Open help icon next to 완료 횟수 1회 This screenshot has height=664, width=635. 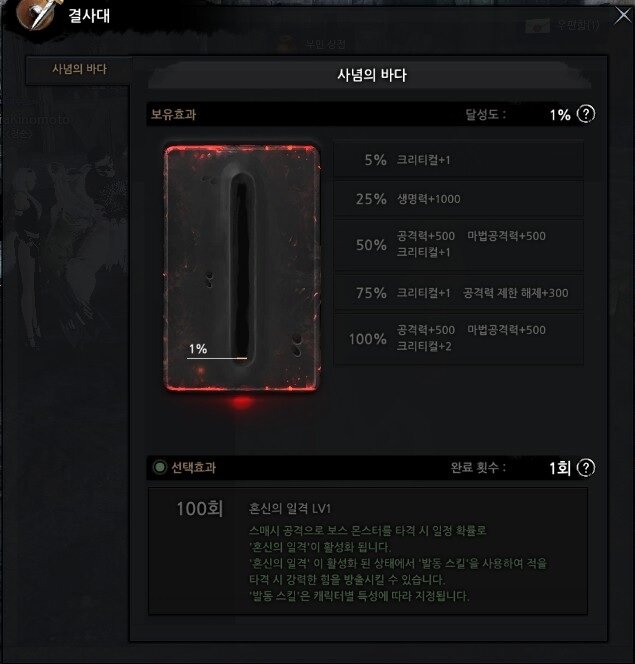pos(586,468)
